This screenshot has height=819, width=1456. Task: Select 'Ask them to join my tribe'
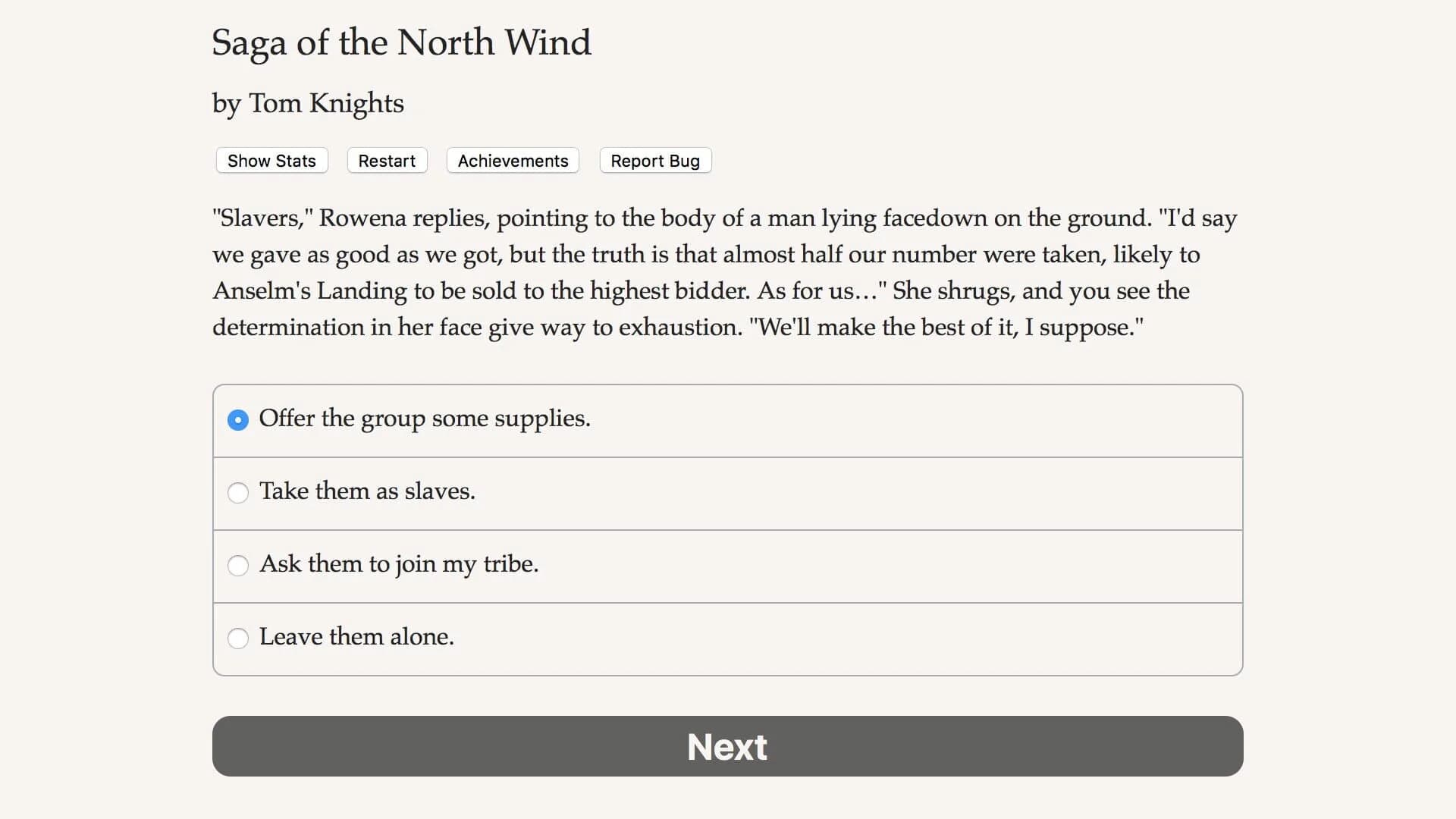[238, 566]
